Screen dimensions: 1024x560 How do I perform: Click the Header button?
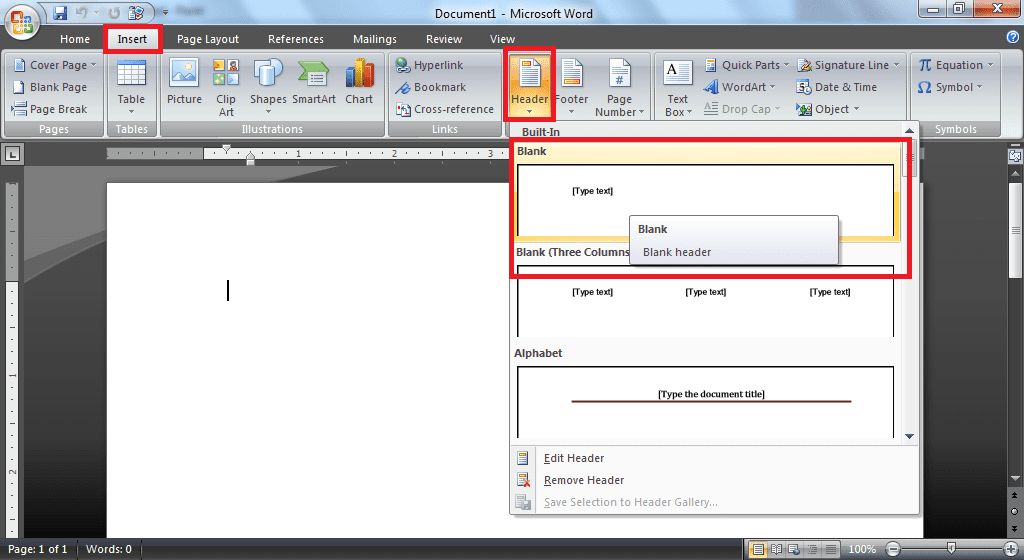coord(529,85)
